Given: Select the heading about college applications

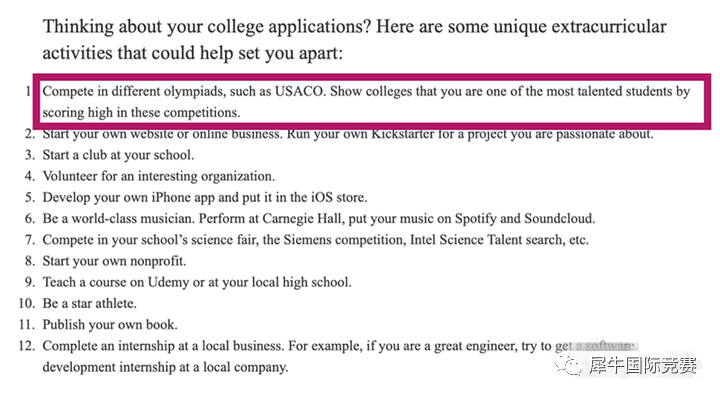Looking at the screenshot, I should [x=354, y=39].
